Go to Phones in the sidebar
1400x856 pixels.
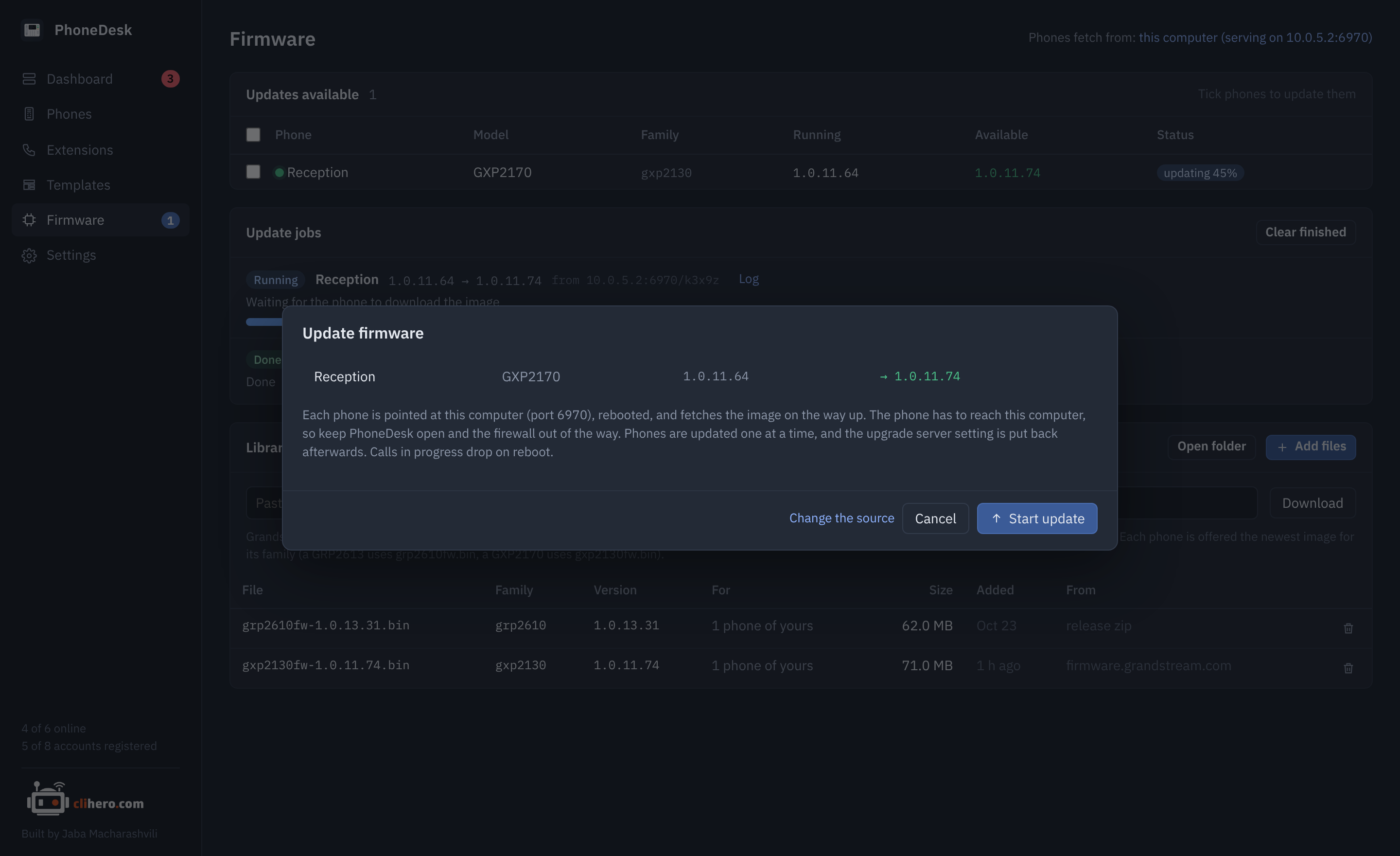[x=101, y=114]
